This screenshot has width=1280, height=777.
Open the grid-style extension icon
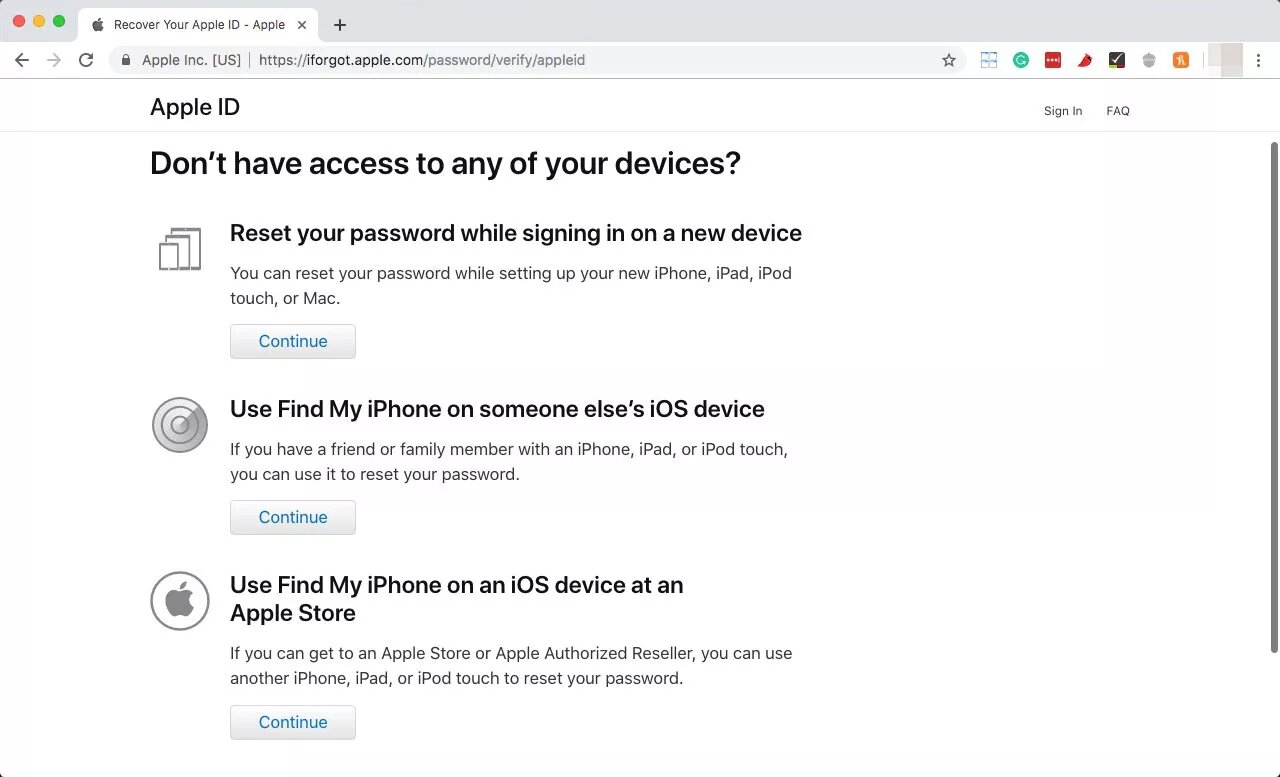[988, 60]
